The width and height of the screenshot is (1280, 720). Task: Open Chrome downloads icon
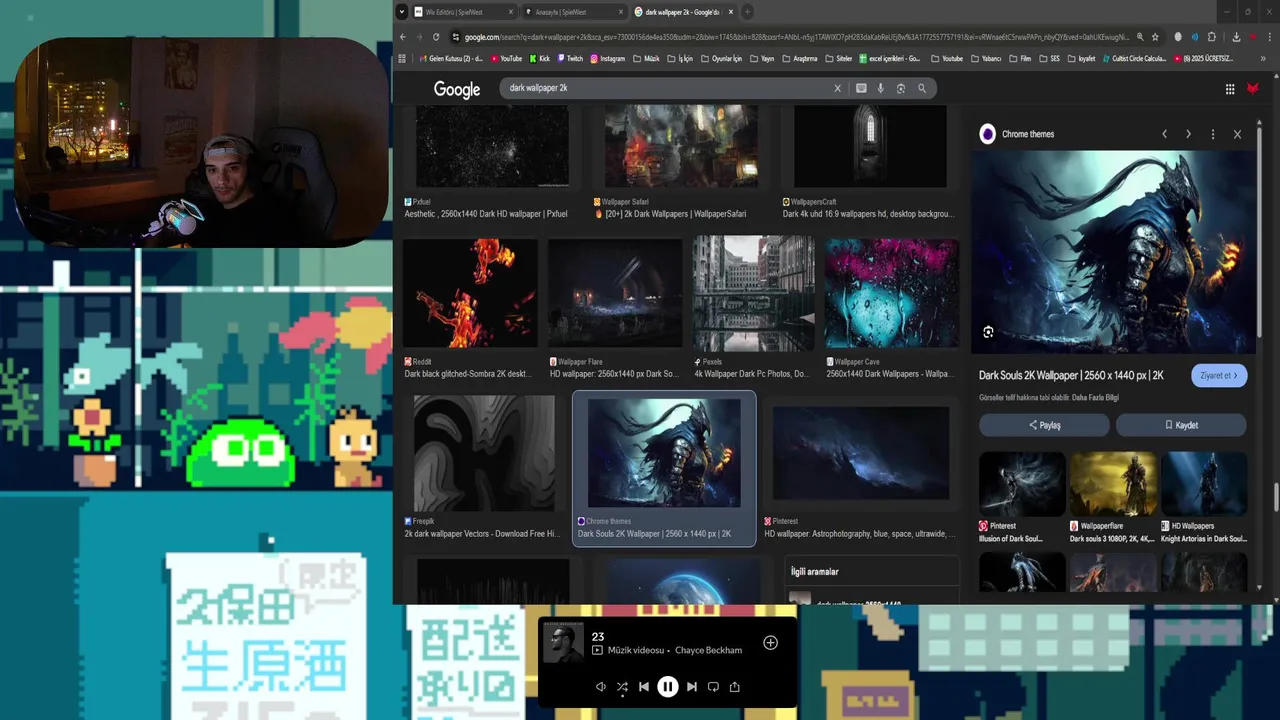[1236, 37]
